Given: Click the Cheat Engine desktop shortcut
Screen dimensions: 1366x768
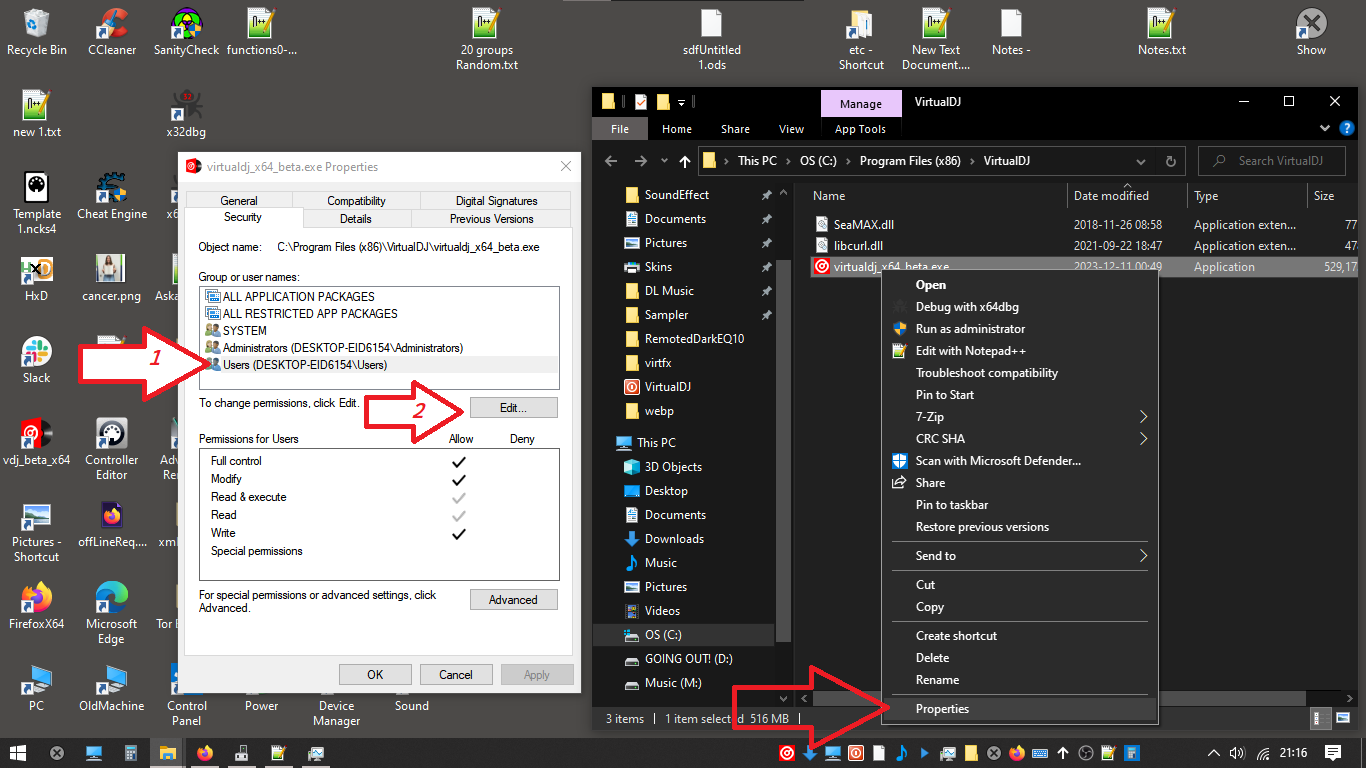Looking at the screenshot, I should coord(112,194).
